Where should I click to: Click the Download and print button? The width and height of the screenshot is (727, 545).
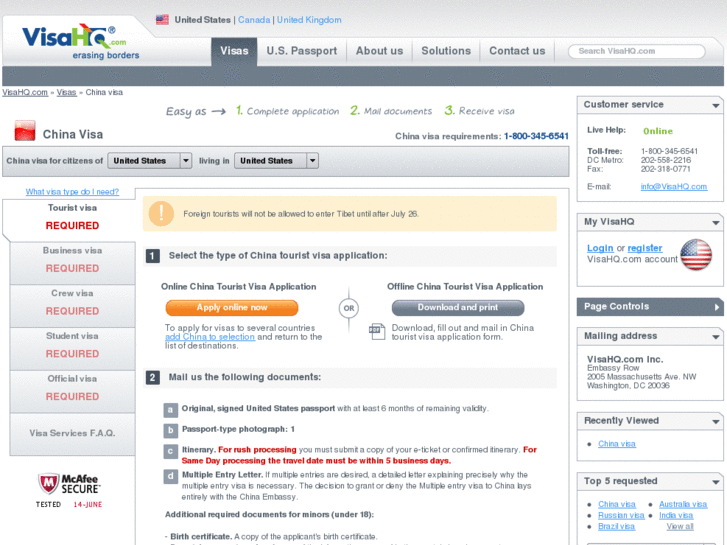458,308
